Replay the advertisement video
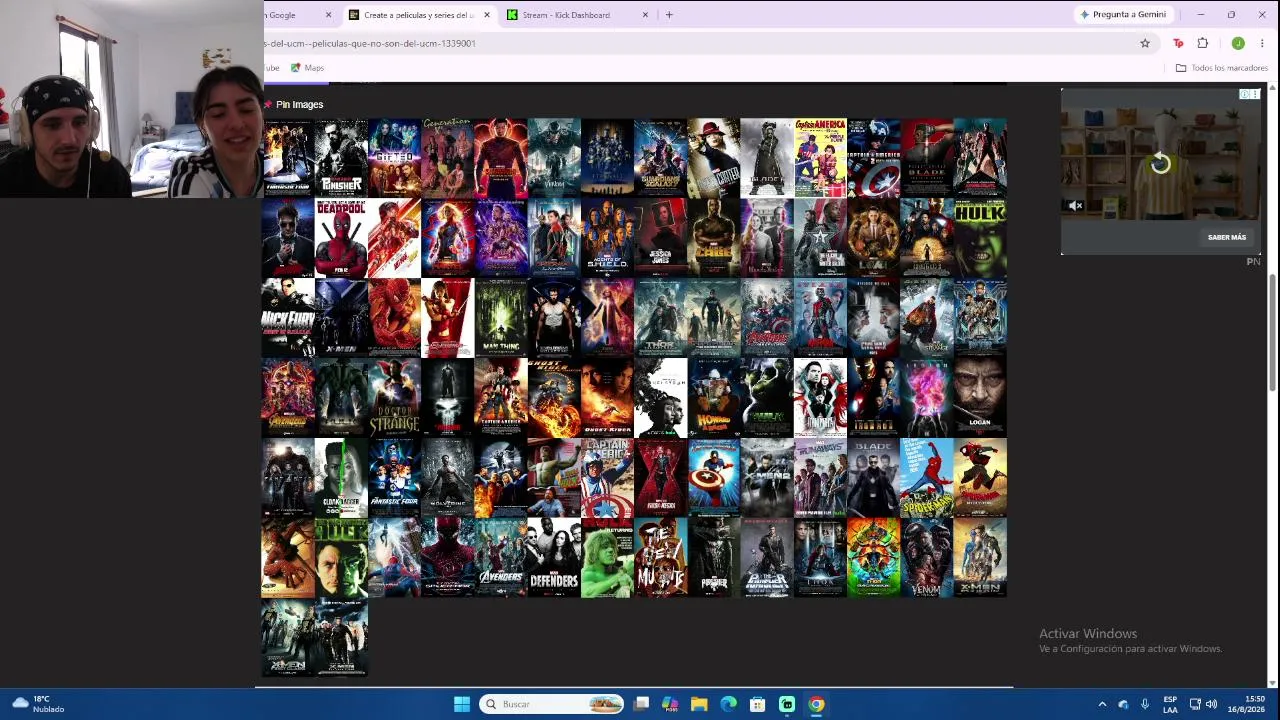The height and width of the screenshot is (720, 1280). pos(1160,164)
